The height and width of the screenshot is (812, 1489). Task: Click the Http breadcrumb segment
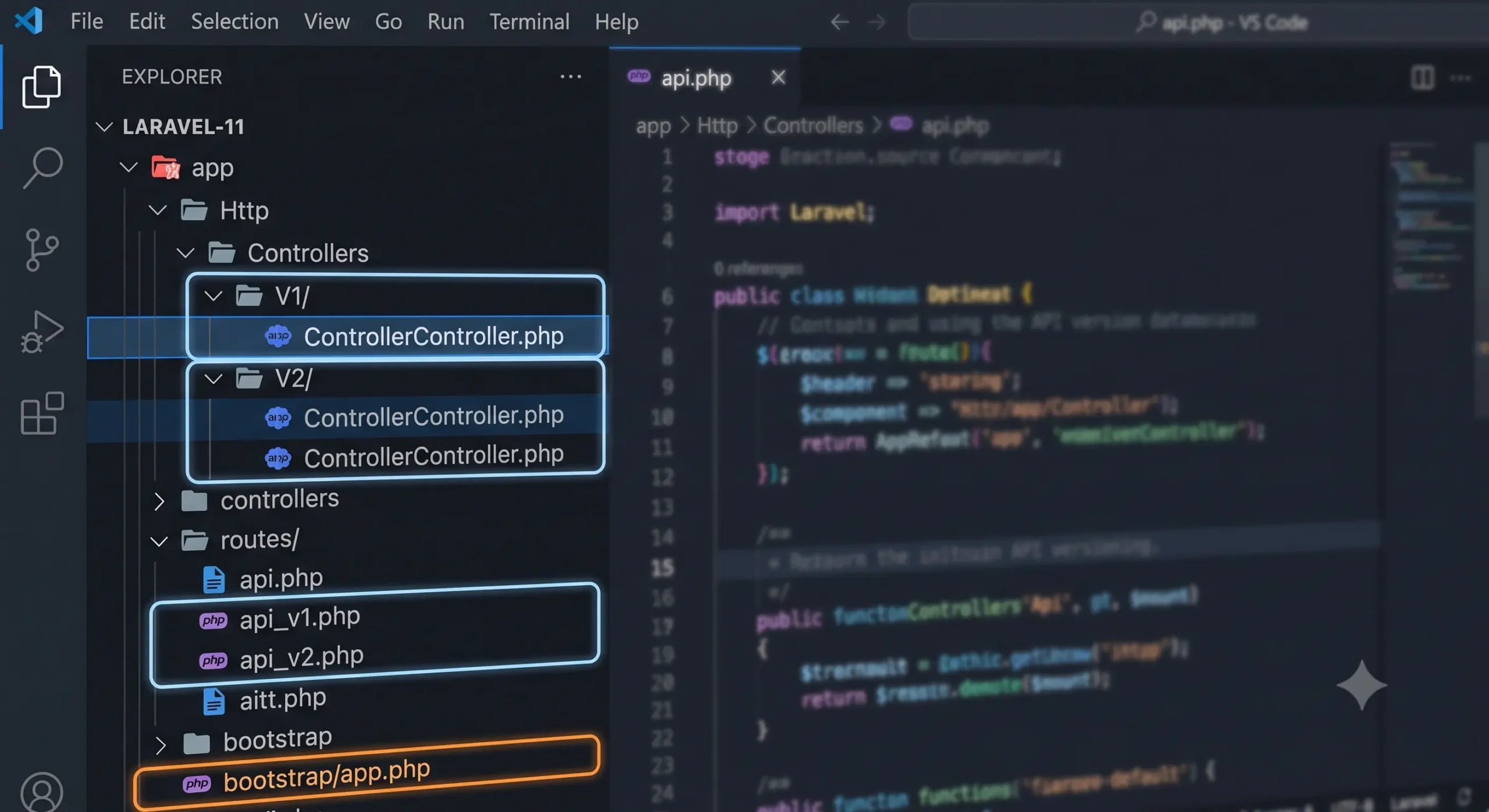[x=717, y=126]
